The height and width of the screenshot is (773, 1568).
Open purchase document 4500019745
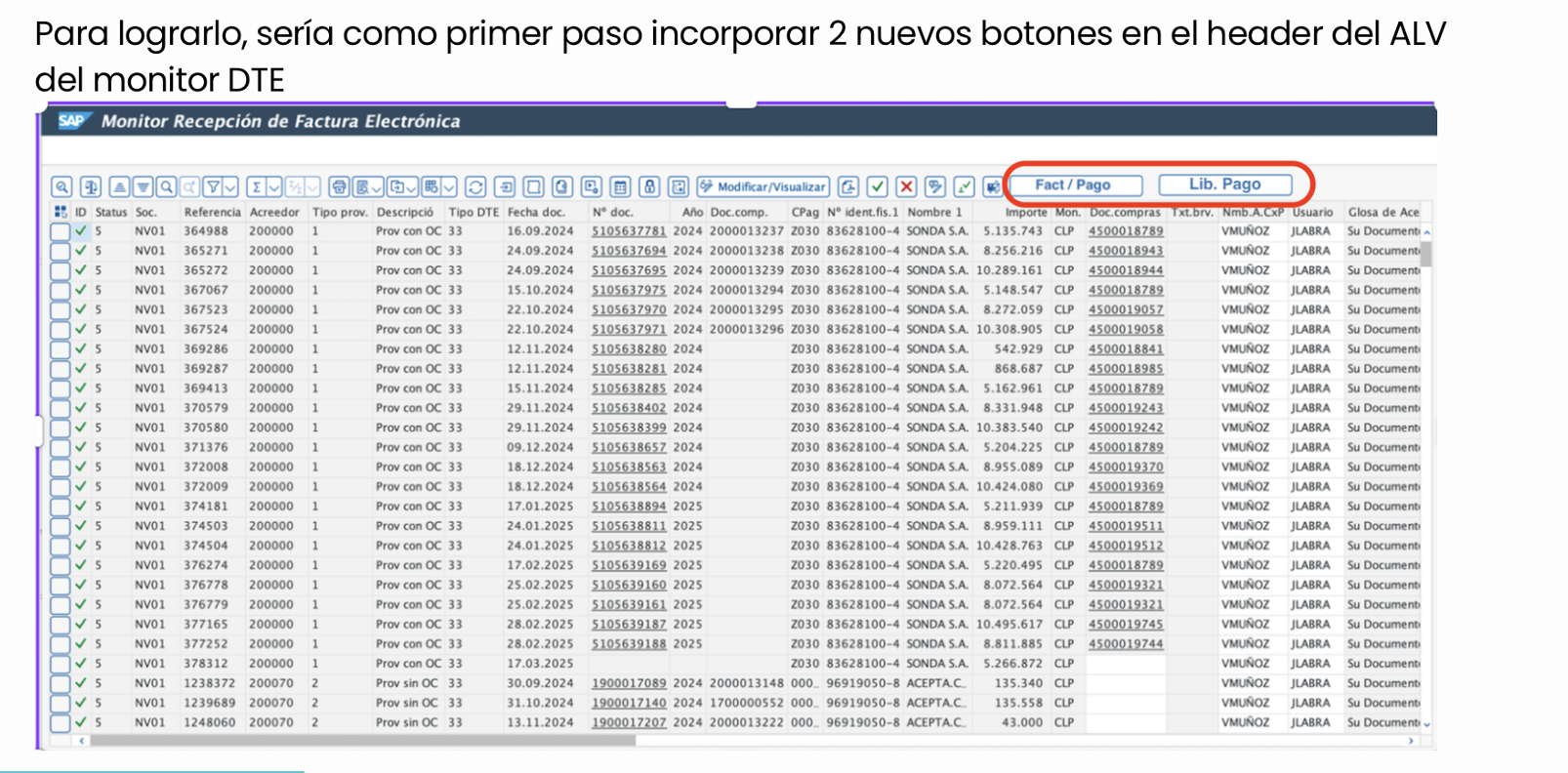1126,624
